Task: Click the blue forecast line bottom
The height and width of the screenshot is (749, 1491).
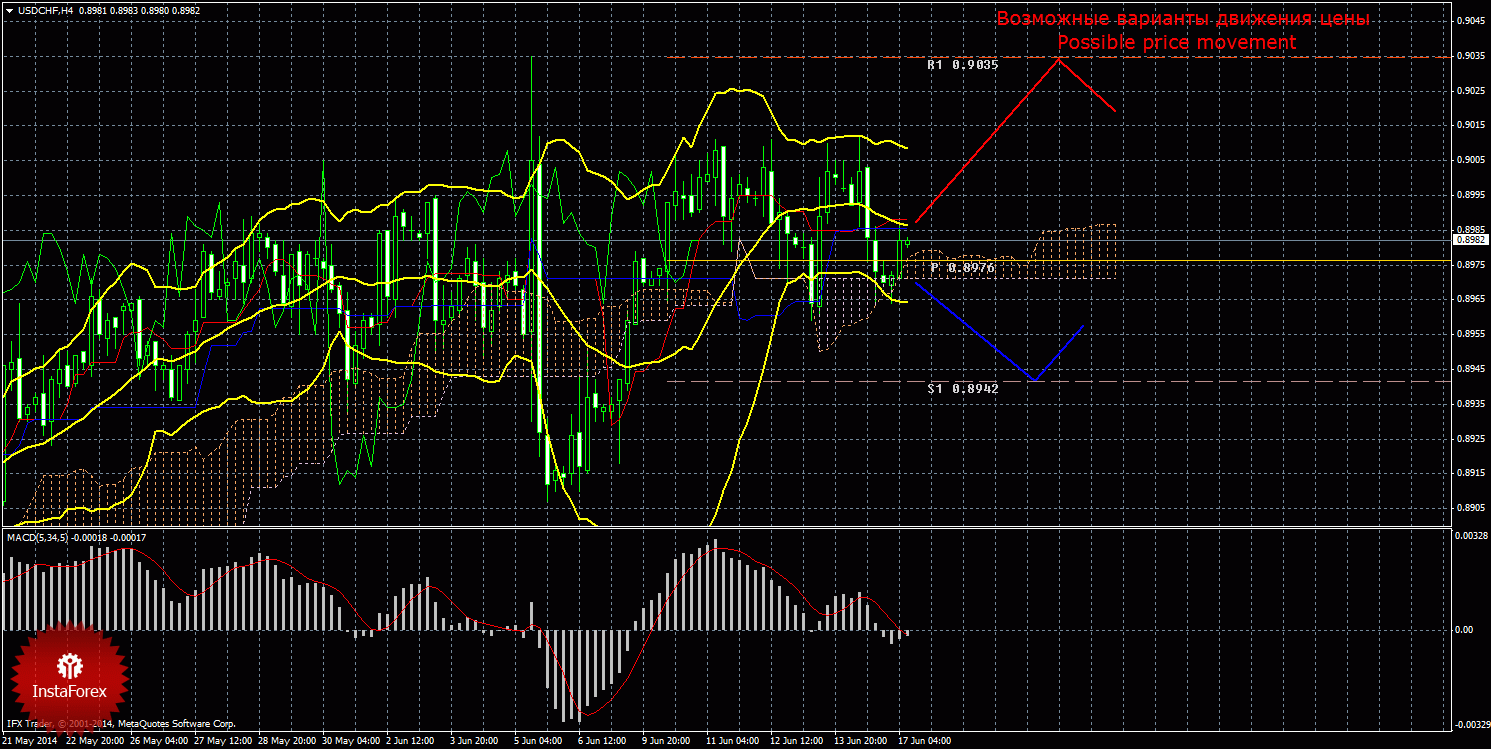Action: 1033,380
